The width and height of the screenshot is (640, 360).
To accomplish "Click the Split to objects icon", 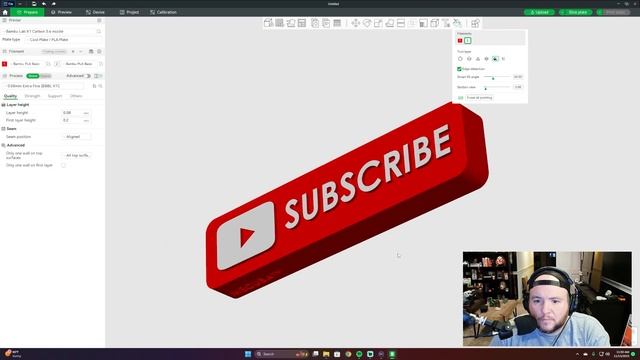I will tap(315, 23).
